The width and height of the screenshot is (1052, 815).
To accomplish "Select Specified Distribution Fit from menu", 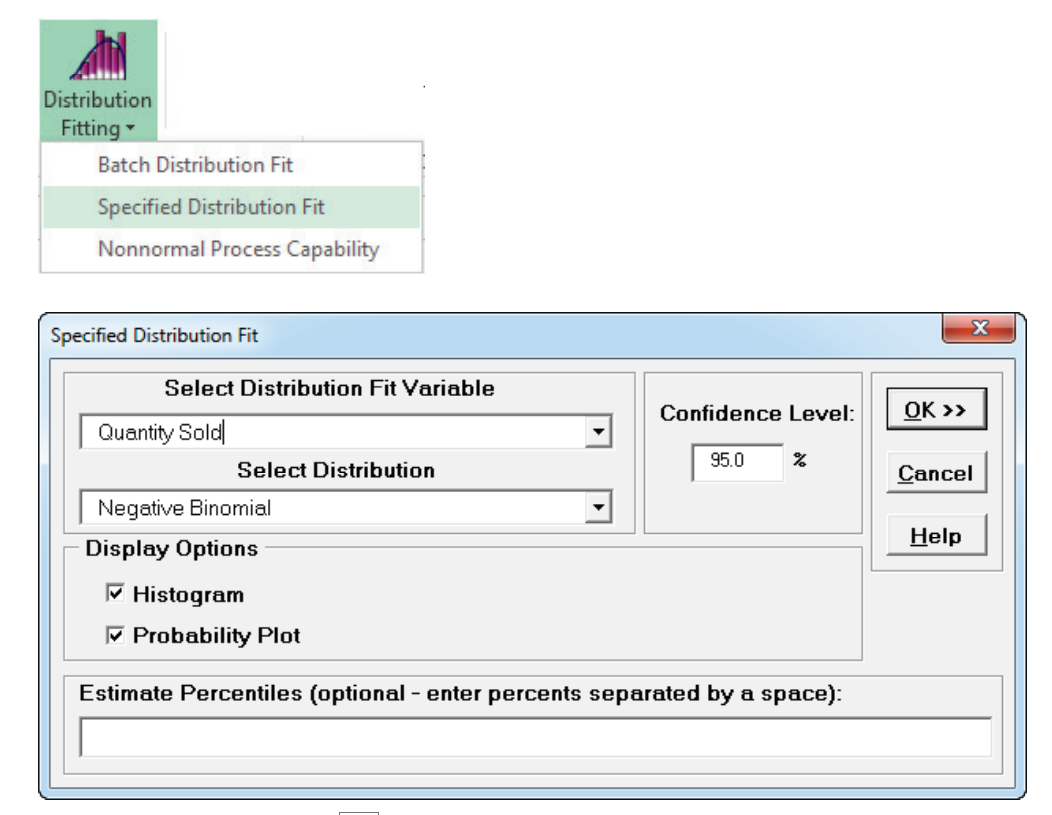I will tap(211, 207).
